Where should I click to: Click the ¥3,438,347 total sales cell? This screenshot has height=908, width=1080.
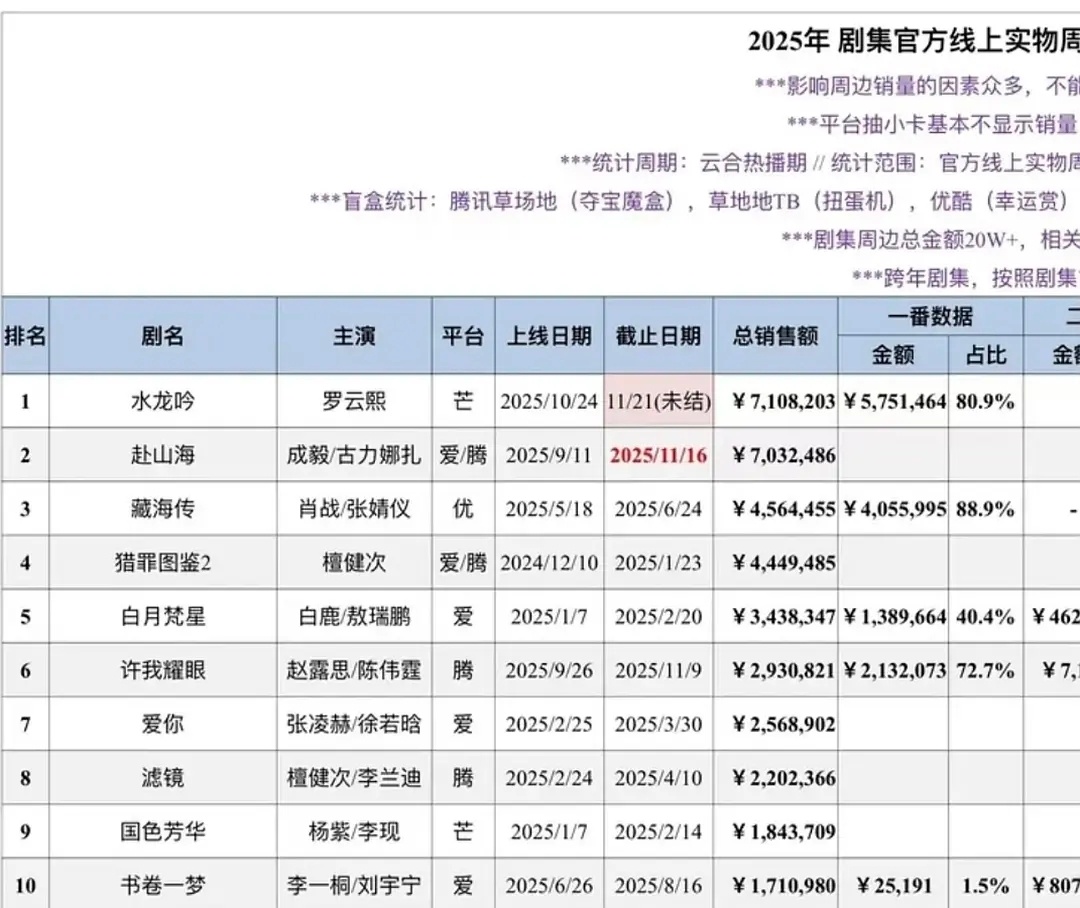pos(776,616)
